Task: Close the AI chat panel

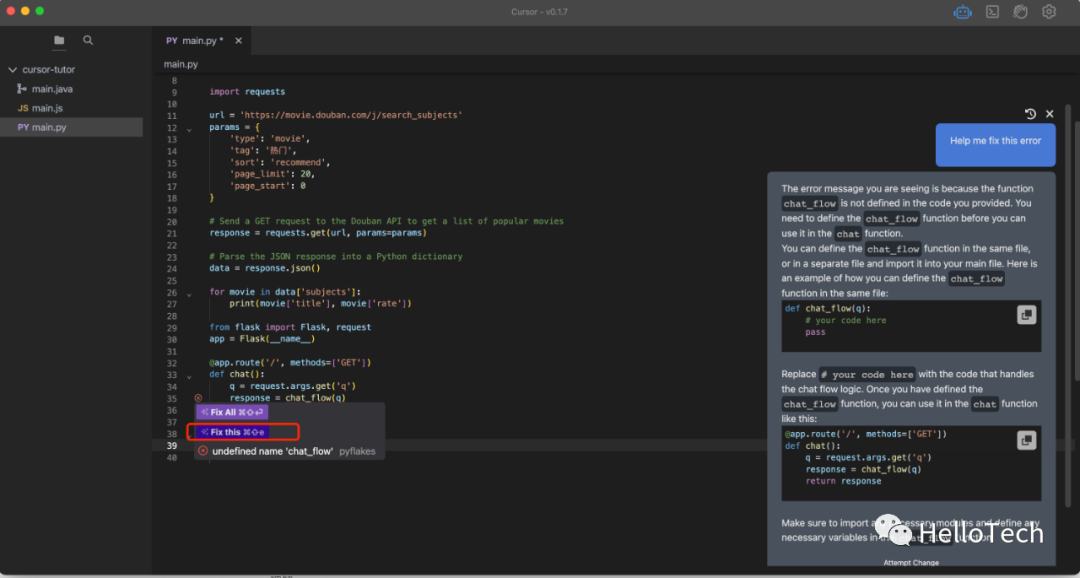Action: pyautogui.click(x=1050, y=114)
